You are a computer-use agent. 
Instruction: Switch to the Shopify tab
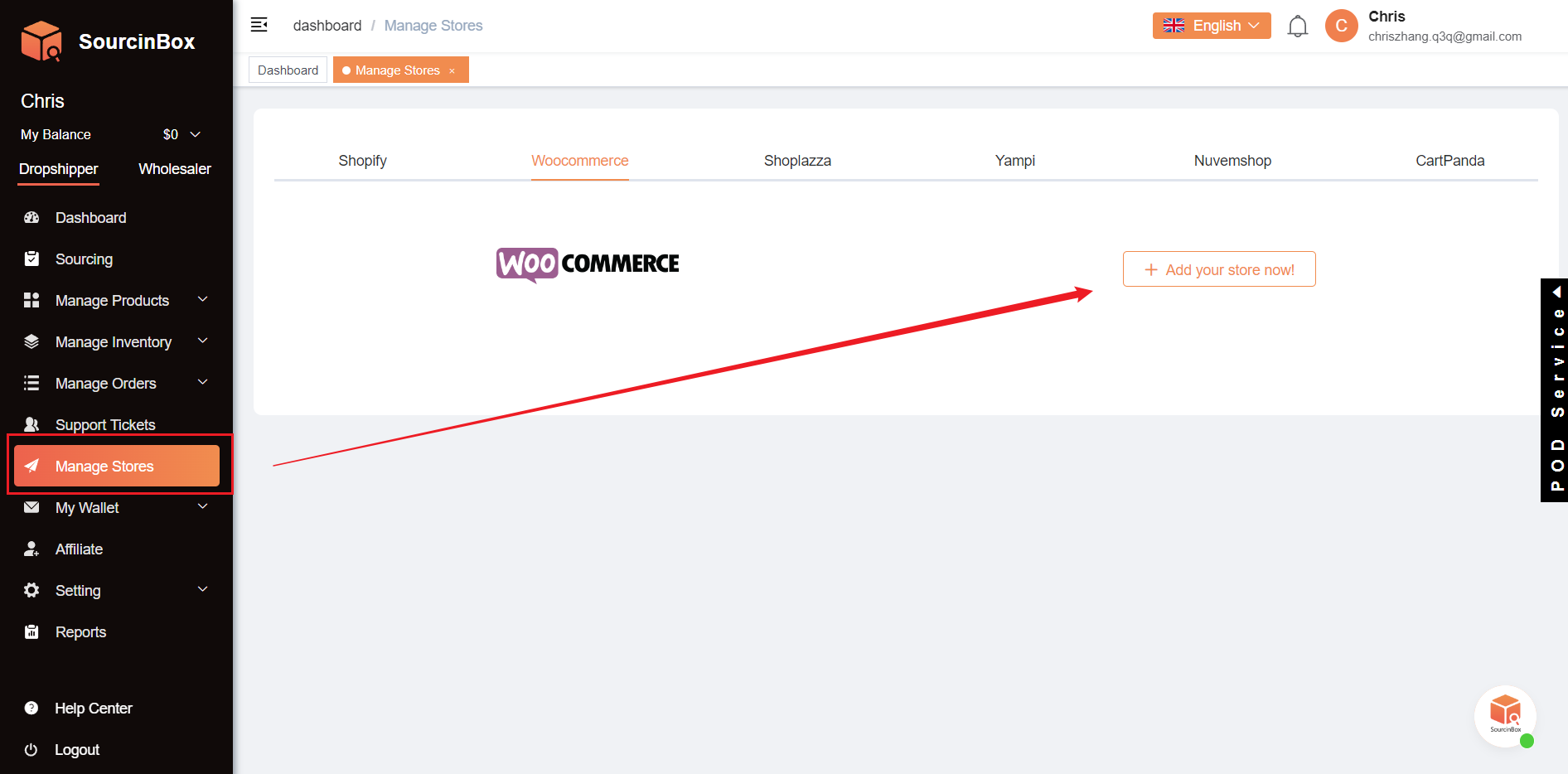click(362, 161)
